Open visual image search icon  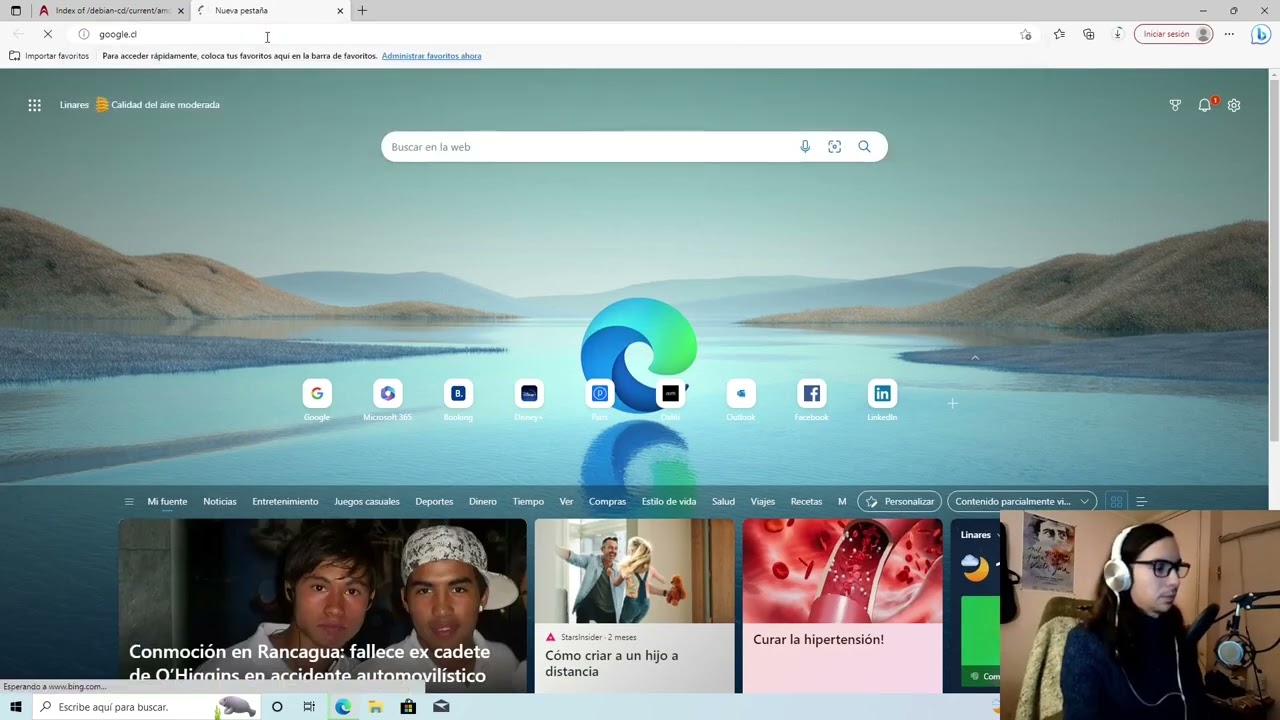point(835,147)
